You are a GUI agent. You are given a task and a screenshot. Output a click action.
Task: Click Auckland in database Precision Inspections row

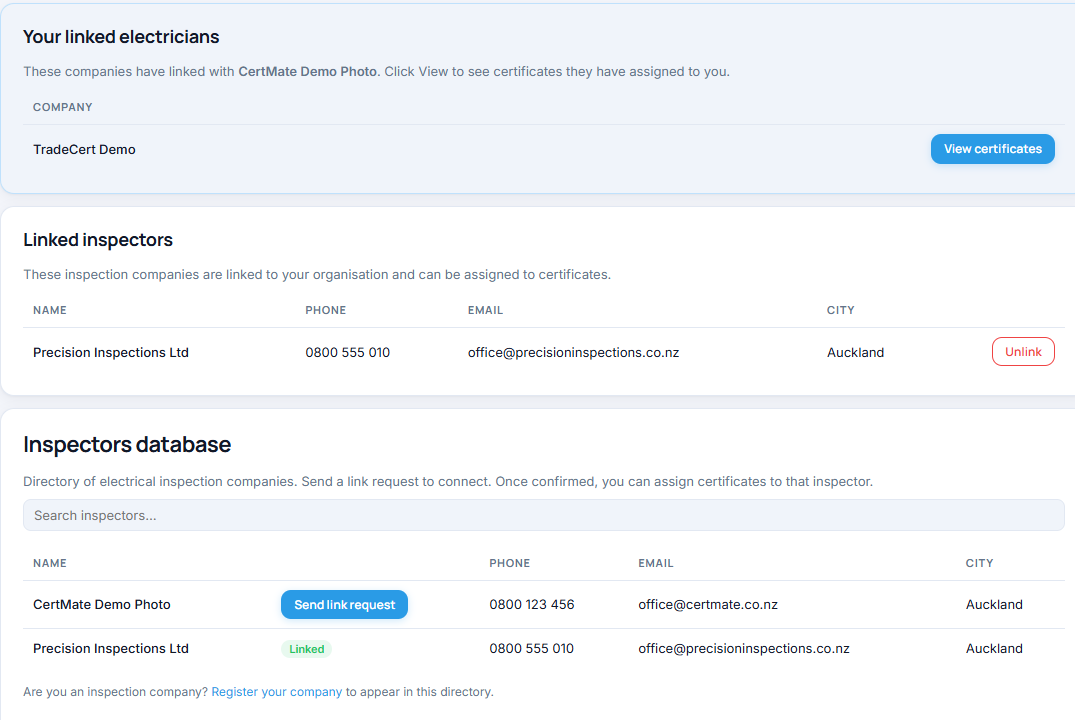click(994, 649)
